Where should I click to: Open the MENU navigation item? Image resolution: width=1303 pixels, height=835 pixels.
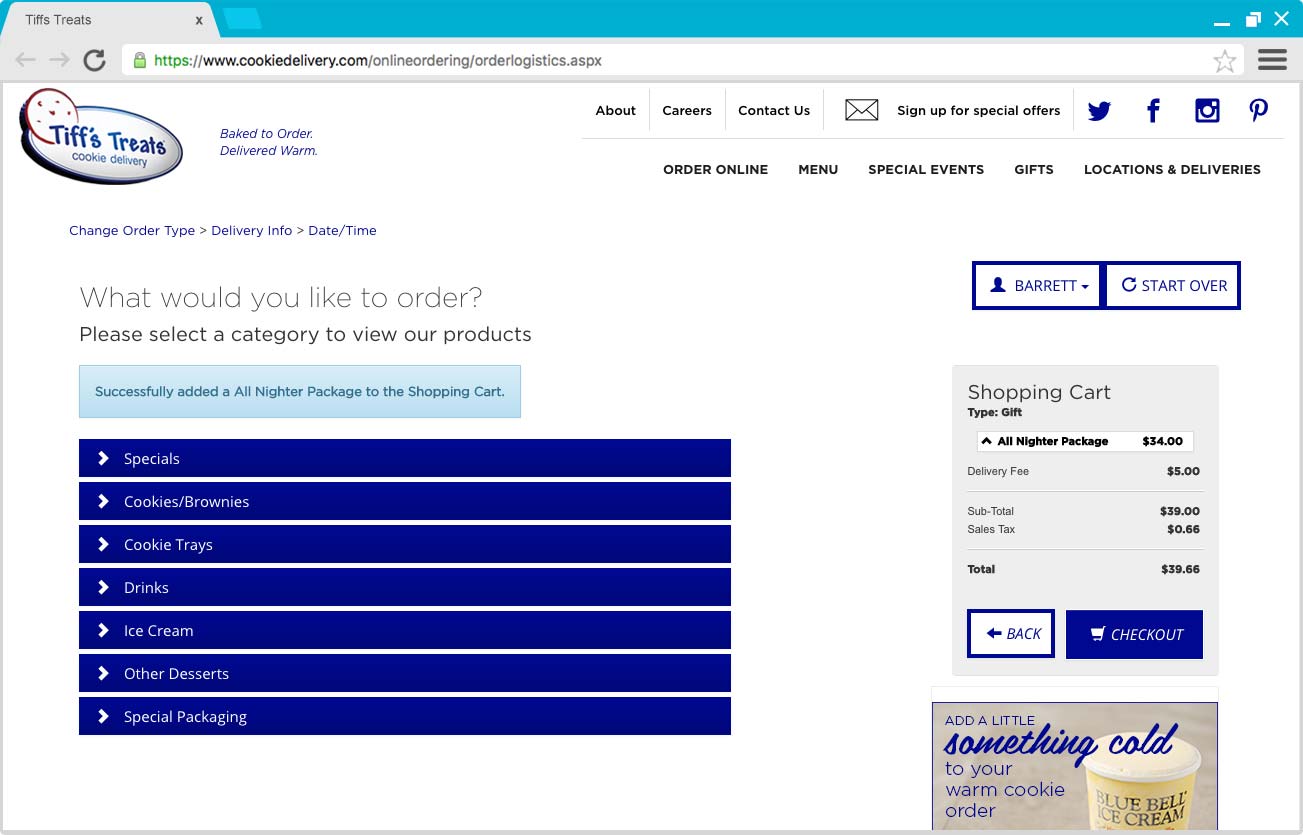point(818,170)
